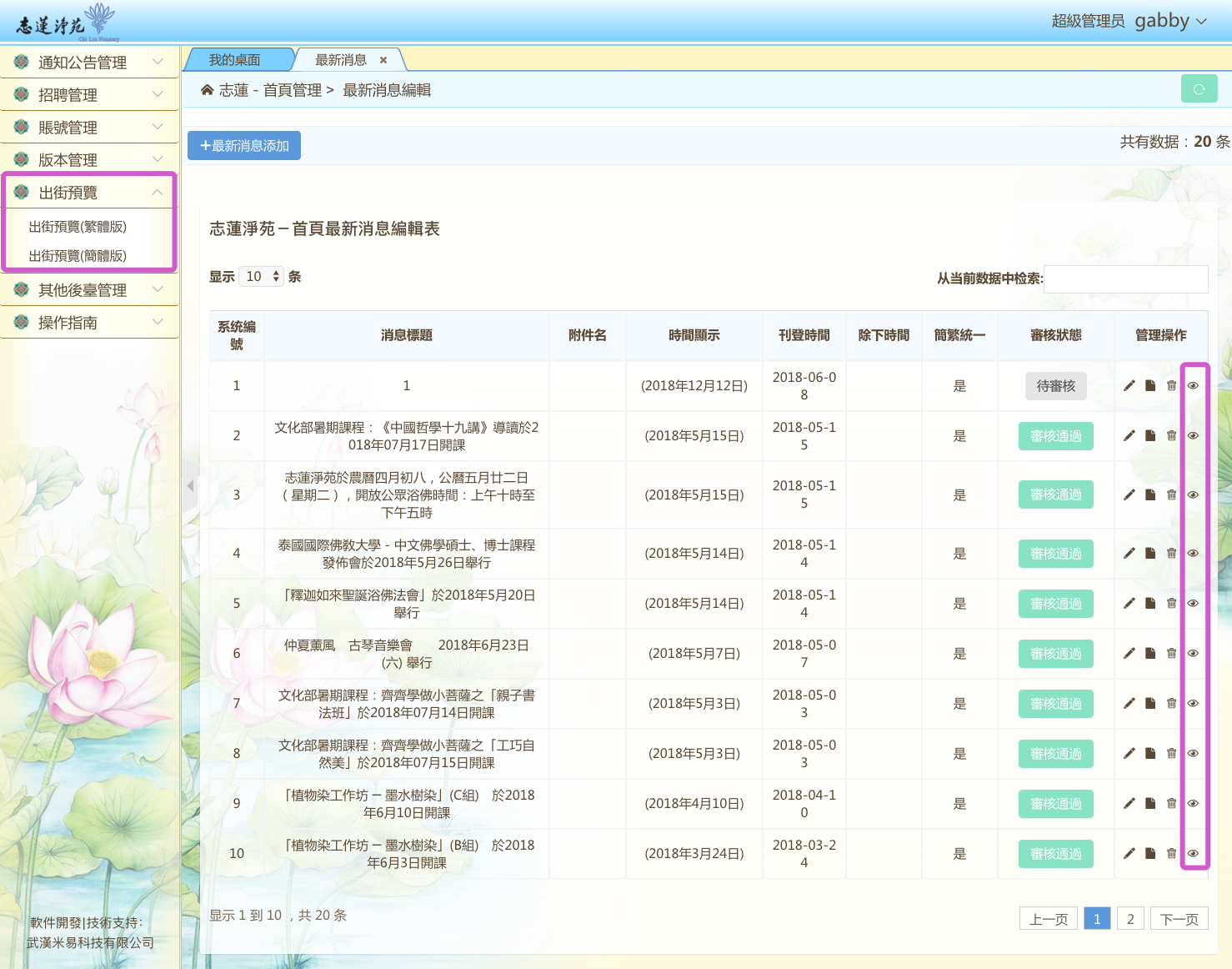1232x969 pixels.
Task: Preview row 1 with the eye icon
Action: [1193, 385]
